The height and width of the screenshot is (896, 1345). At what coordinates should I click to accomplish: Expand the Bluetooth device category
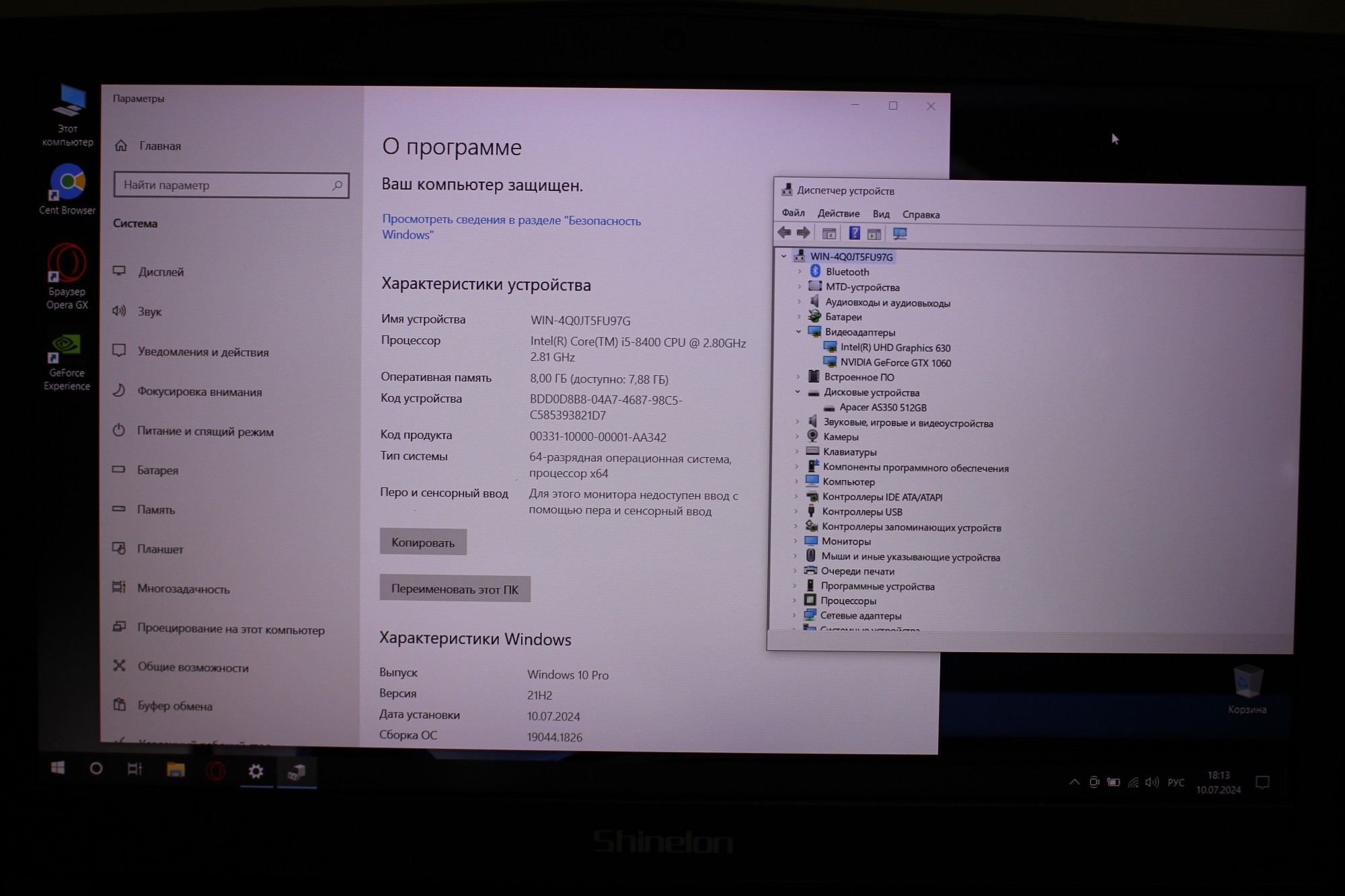click(800, 272)
